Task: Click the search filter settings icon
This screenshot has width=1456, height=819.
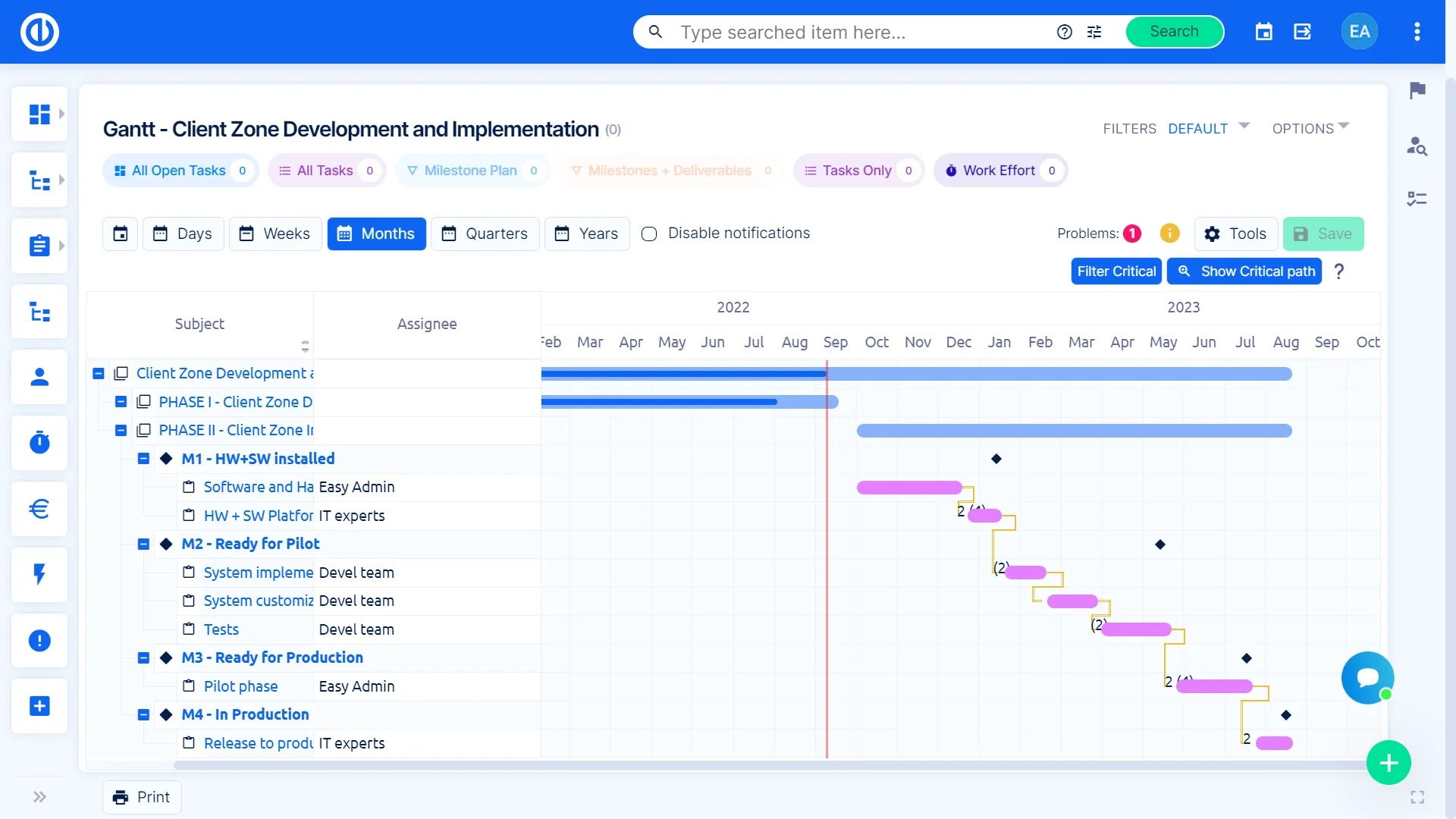Action: coord(1094,32)
